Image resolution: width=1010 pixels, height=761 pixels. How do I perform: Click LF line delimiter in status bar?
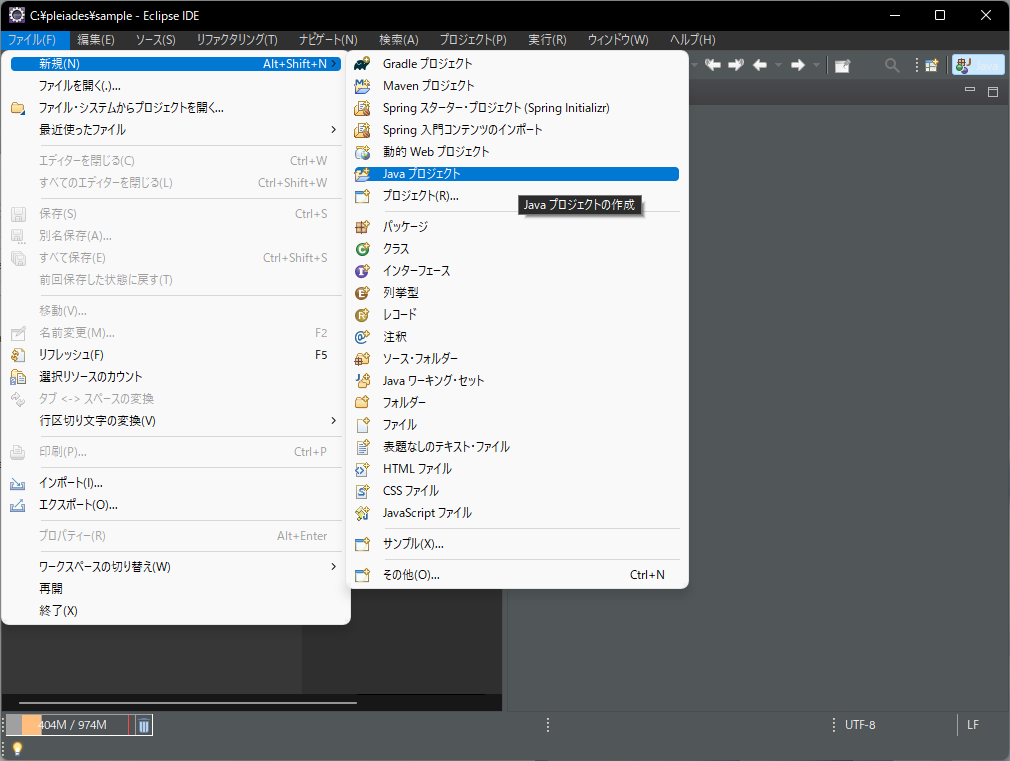pyautogui.click(x=973, y=725)
